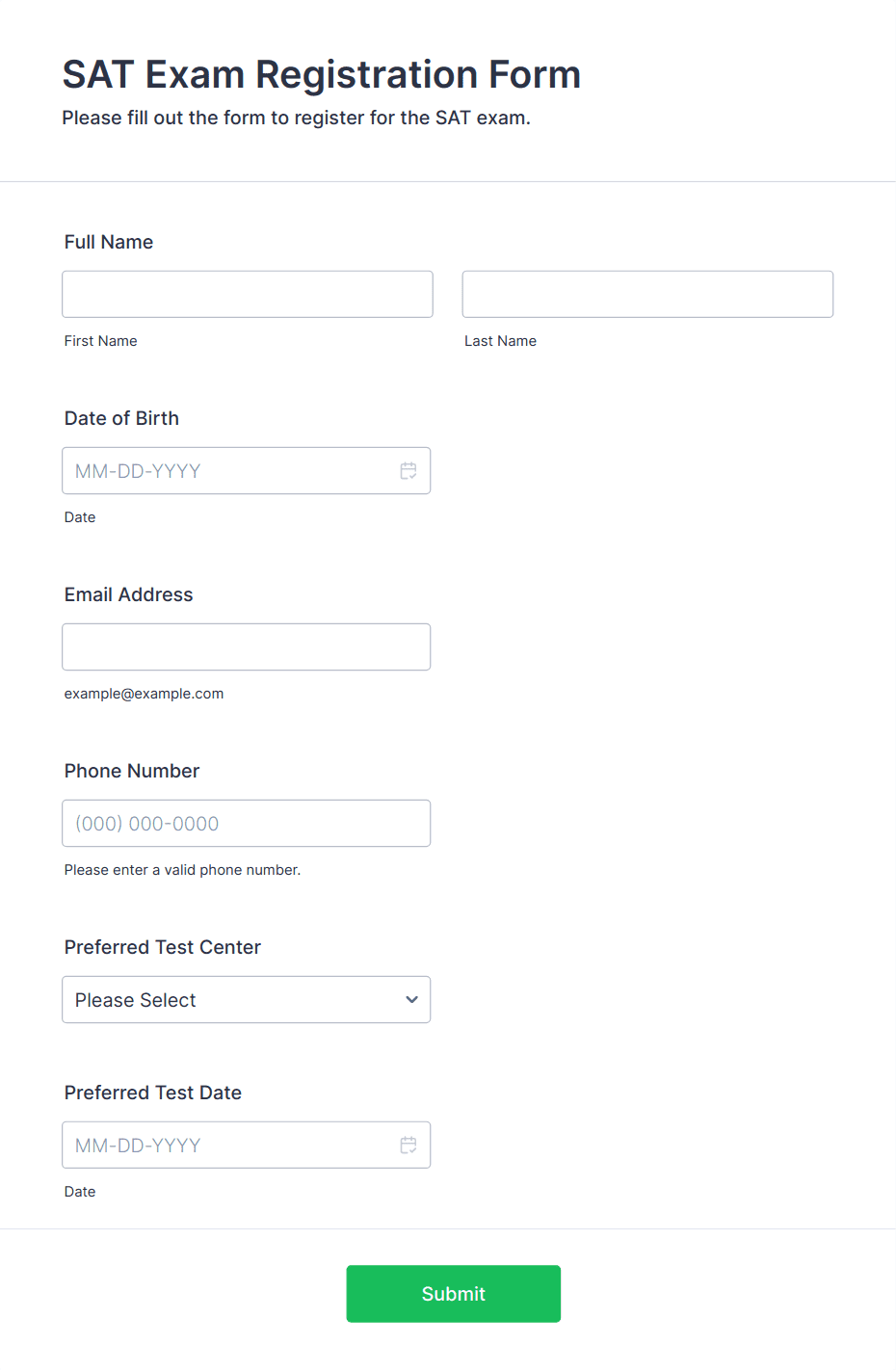The height and width of the screenshot is (1370, 896).
Task: Click the SAT Exam Registration Form heading
Action: click(322, 74)
